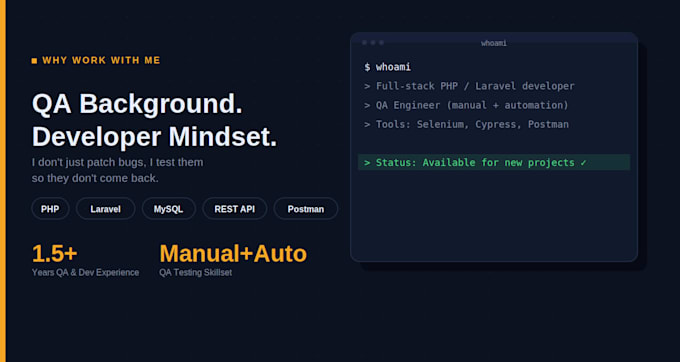680x362 pixels.
Task: Click the first dot in terminal title bar
Action: click(x=364, y=42)
